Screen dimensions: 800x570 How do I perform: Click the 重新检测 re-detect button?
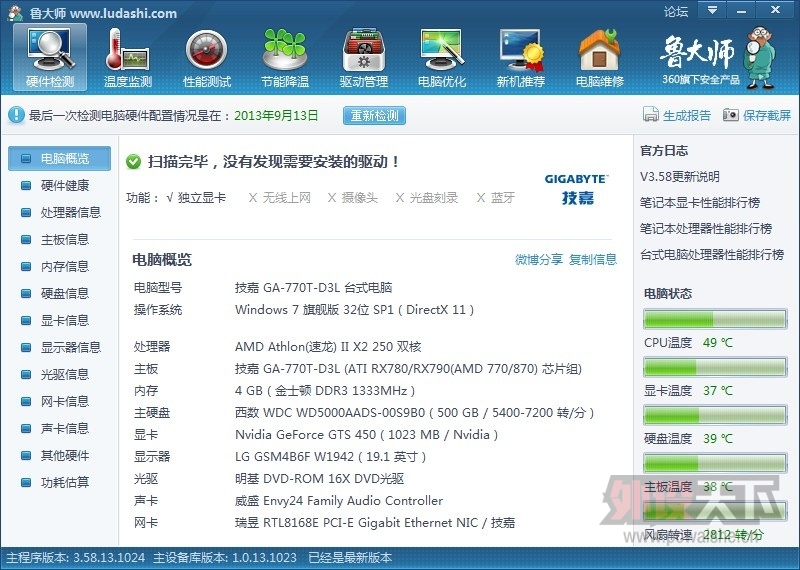(374, 116)
